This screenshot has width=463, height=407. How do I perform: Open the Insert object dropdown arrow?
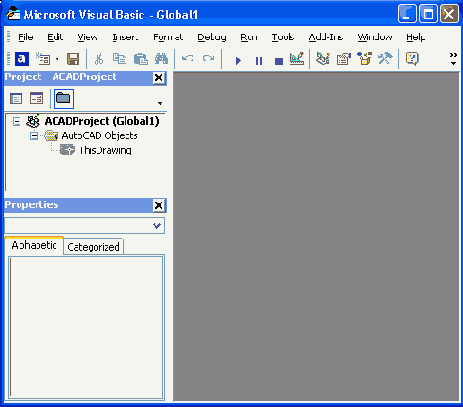click(57, 60)
